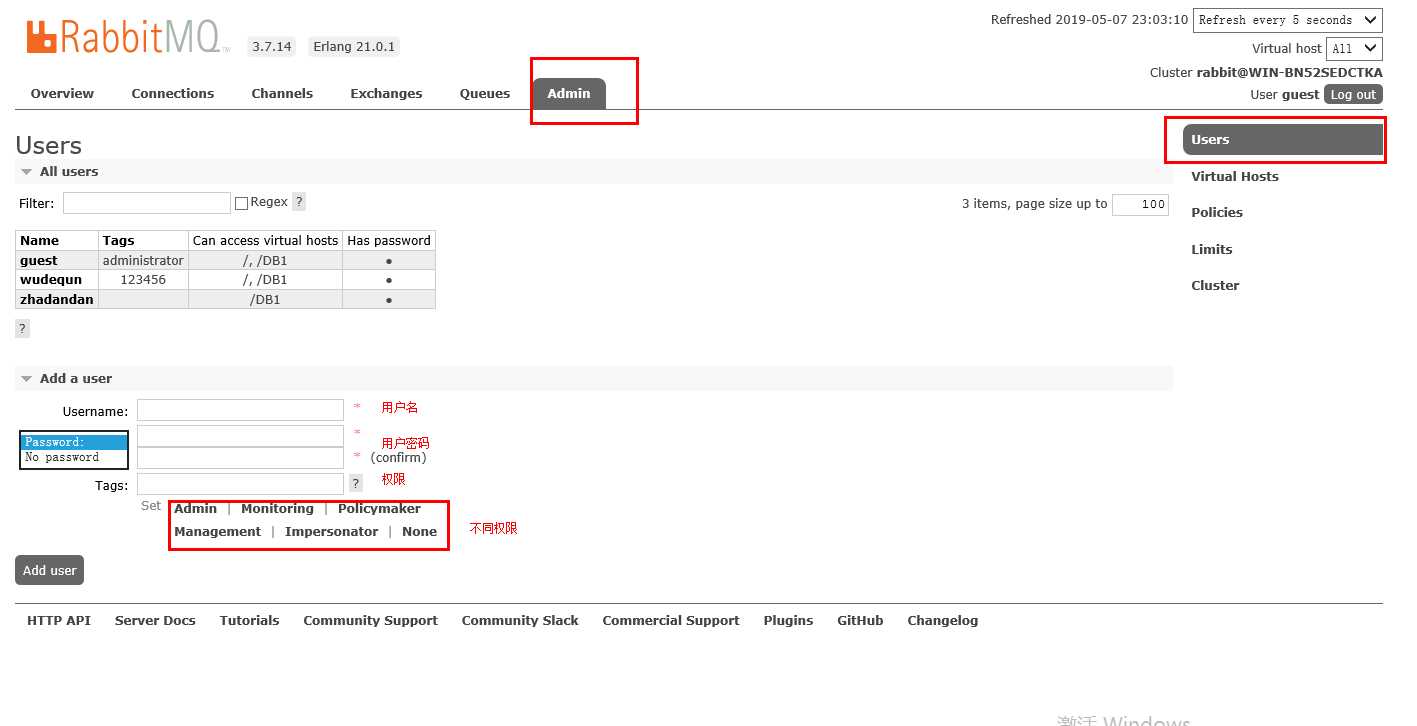Viewport: 1417px width, 726px height.
Task: Click the 123456 tag cell for wudequn
Action: click(x=143, y=280)
